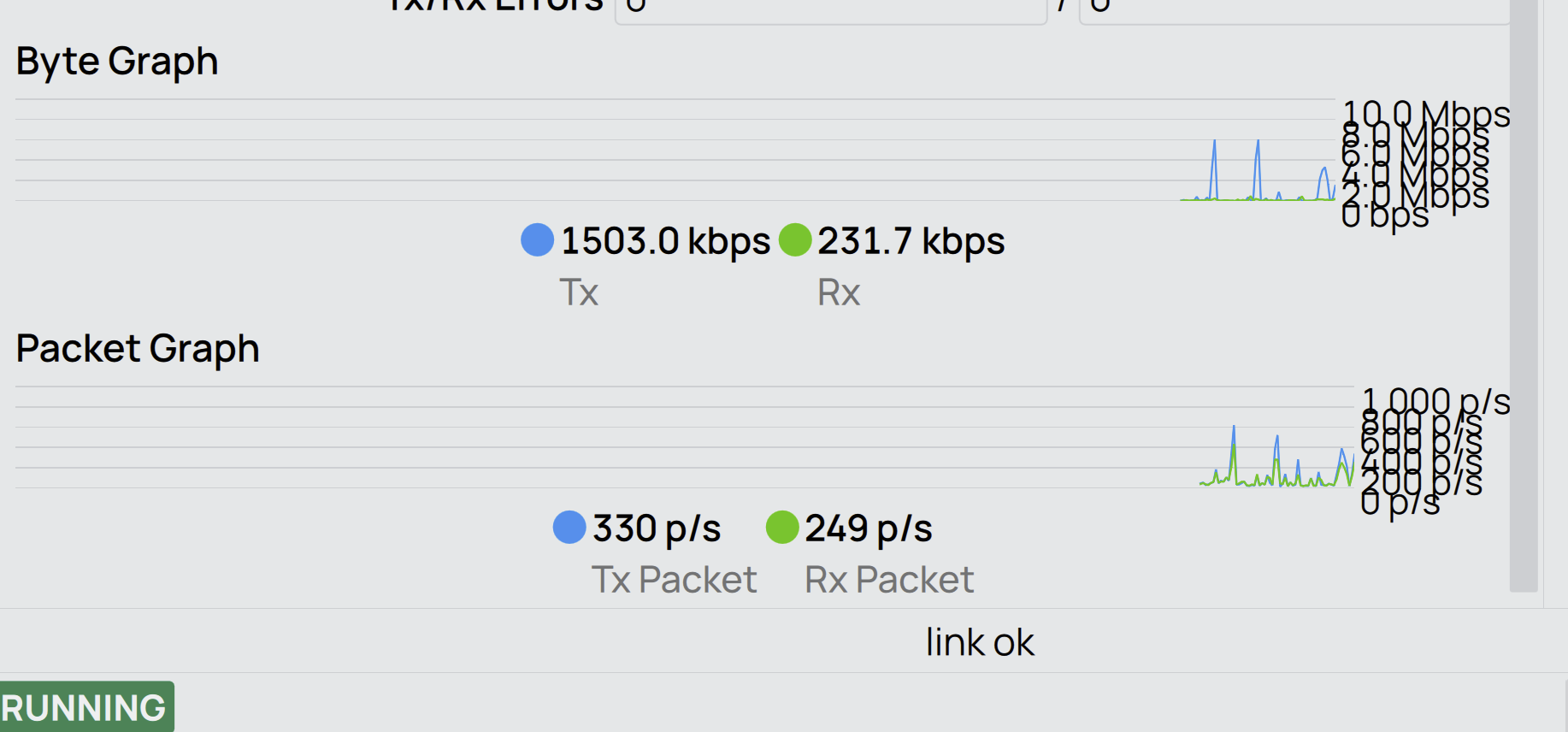Click the RUNNING status badge
1568x732 pixels.
(85, 707)
